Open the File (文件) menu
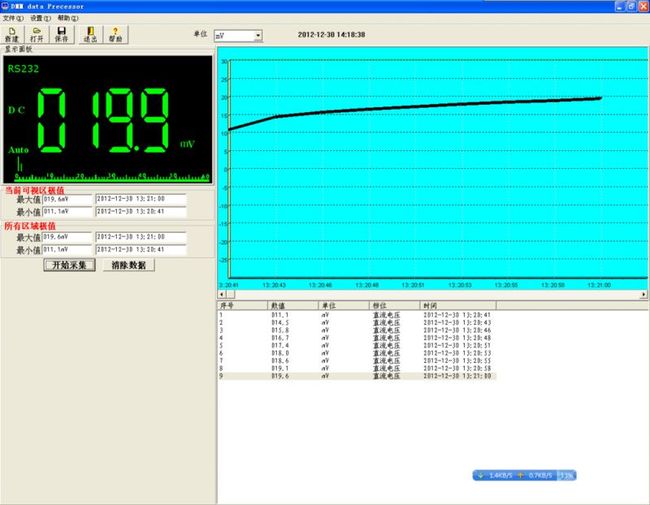 click(13, 18)
